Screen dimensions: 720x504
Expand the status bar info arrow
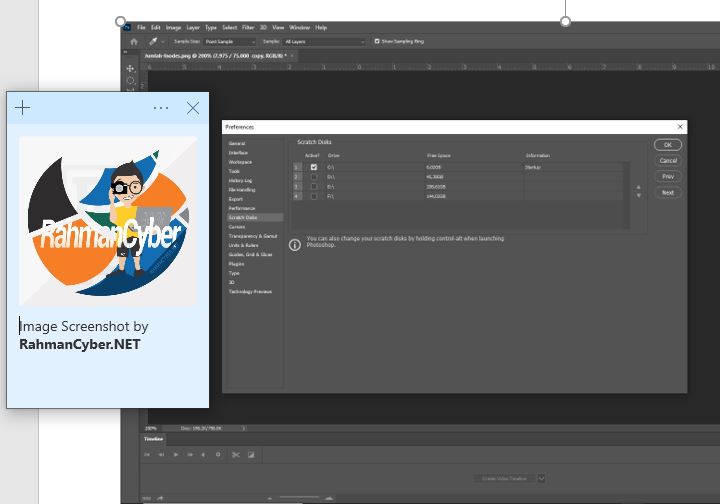pos(244,428)
